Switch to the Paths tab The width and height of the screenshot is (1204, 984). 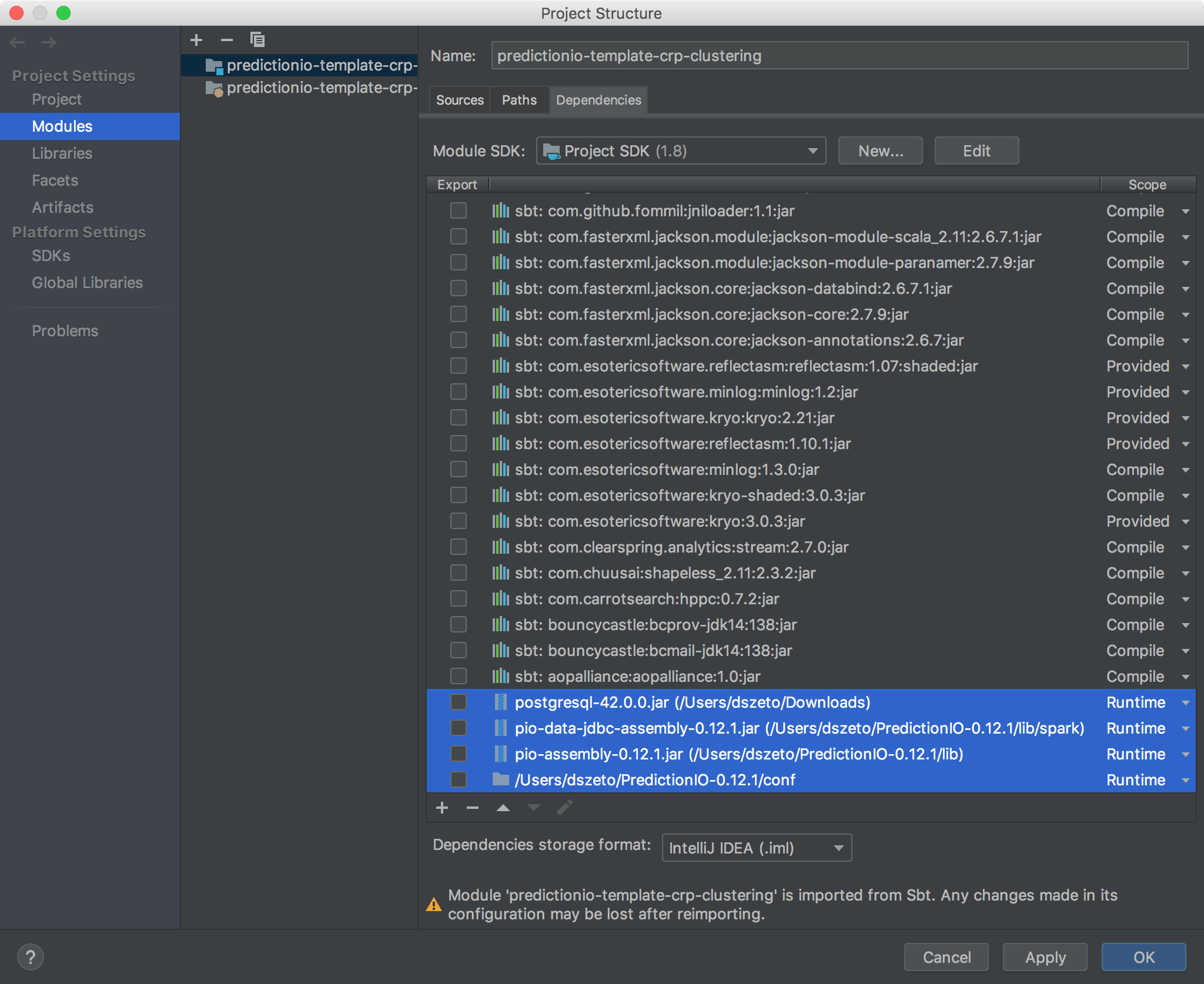[x=519, y=100]
